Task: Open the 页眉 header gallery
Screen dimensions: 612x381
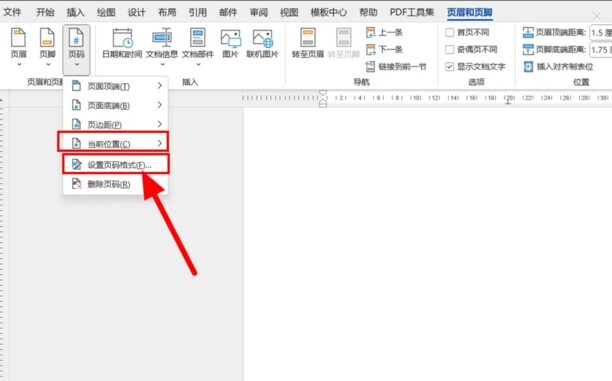Action: click(x=18, y=47)
